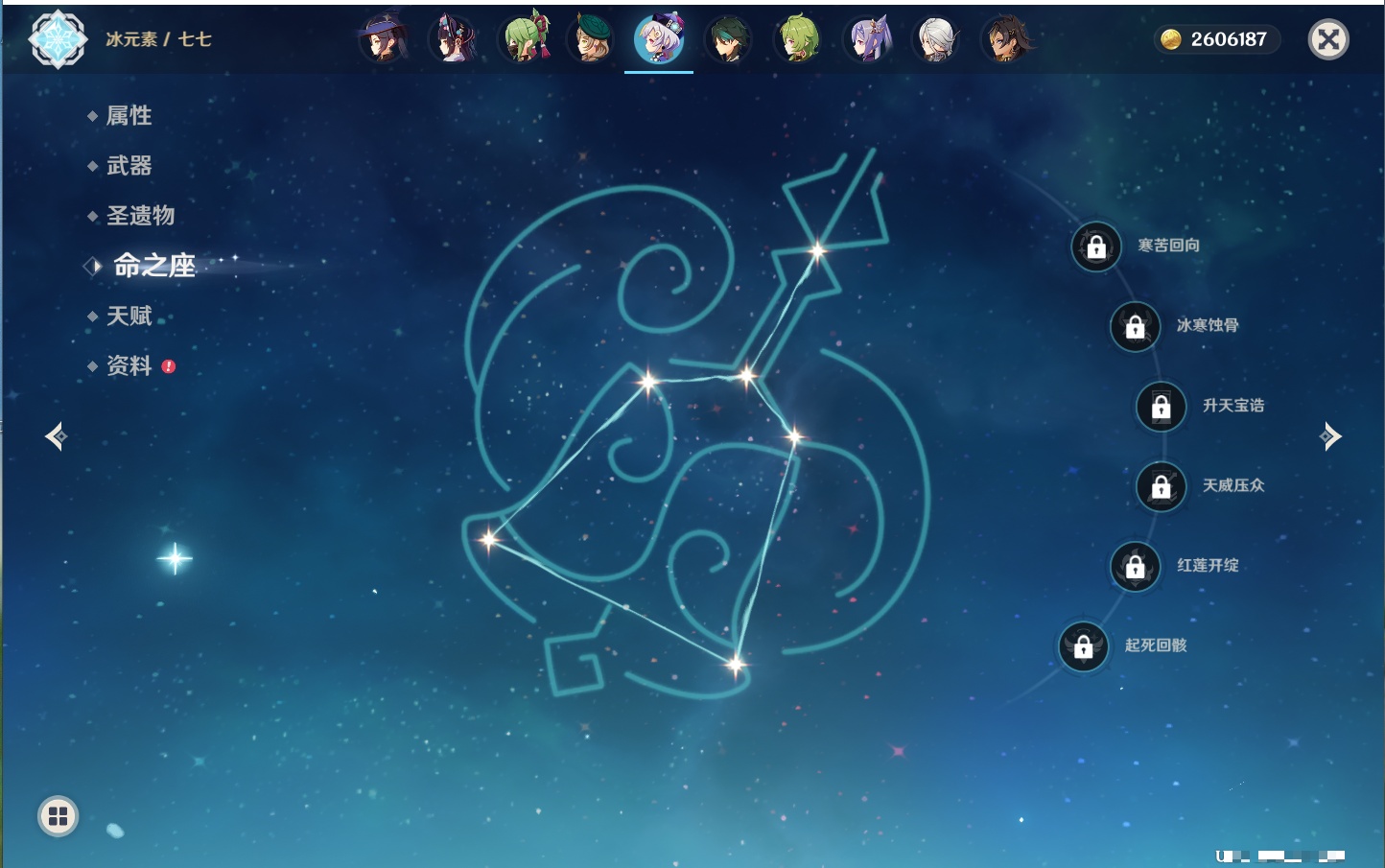
Task: Select Mona's witch-hat portrait
Action: (383, 39)
